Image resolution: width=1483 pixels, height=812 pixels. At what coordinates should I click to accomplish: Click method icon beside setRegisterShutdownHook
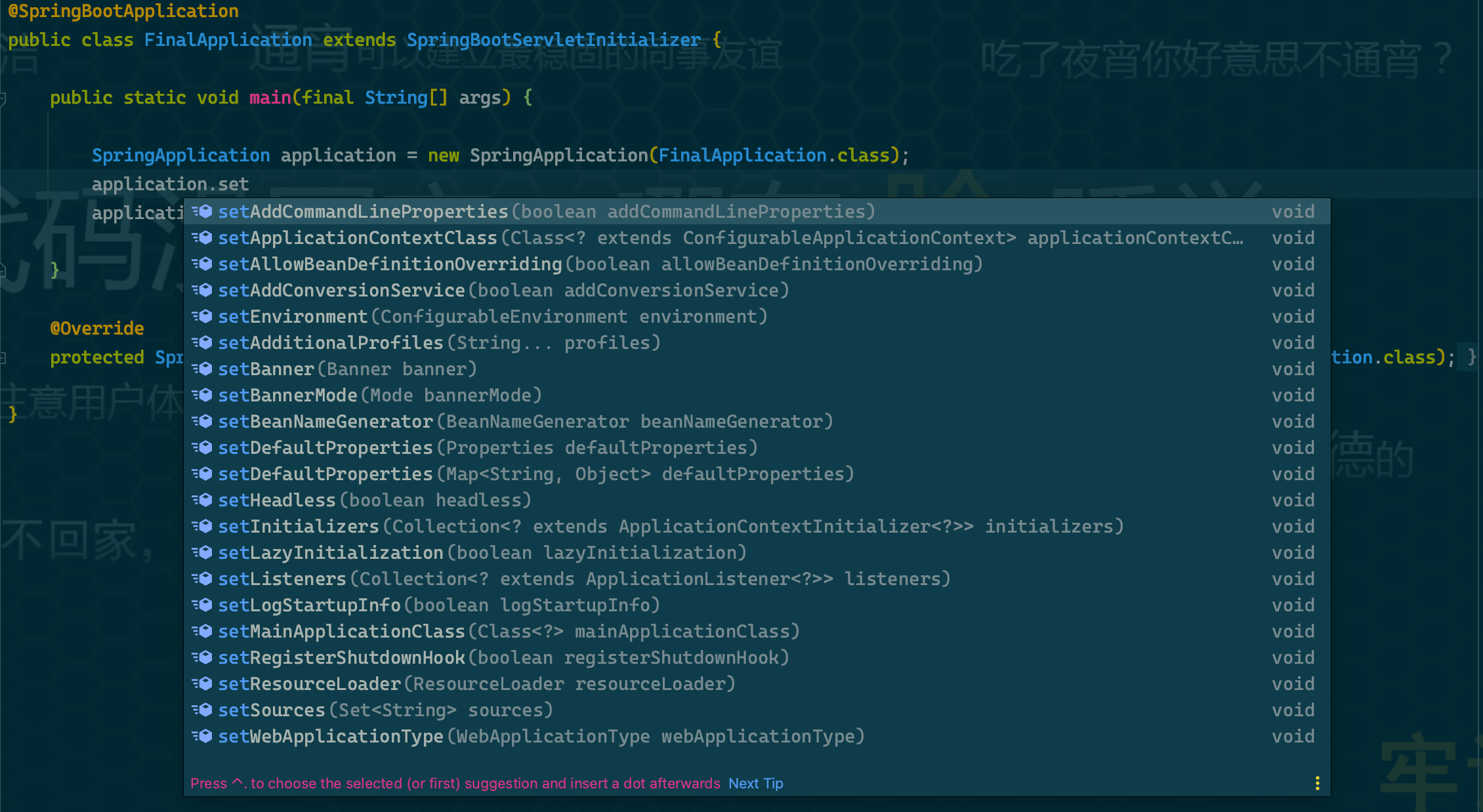(202, 657)
